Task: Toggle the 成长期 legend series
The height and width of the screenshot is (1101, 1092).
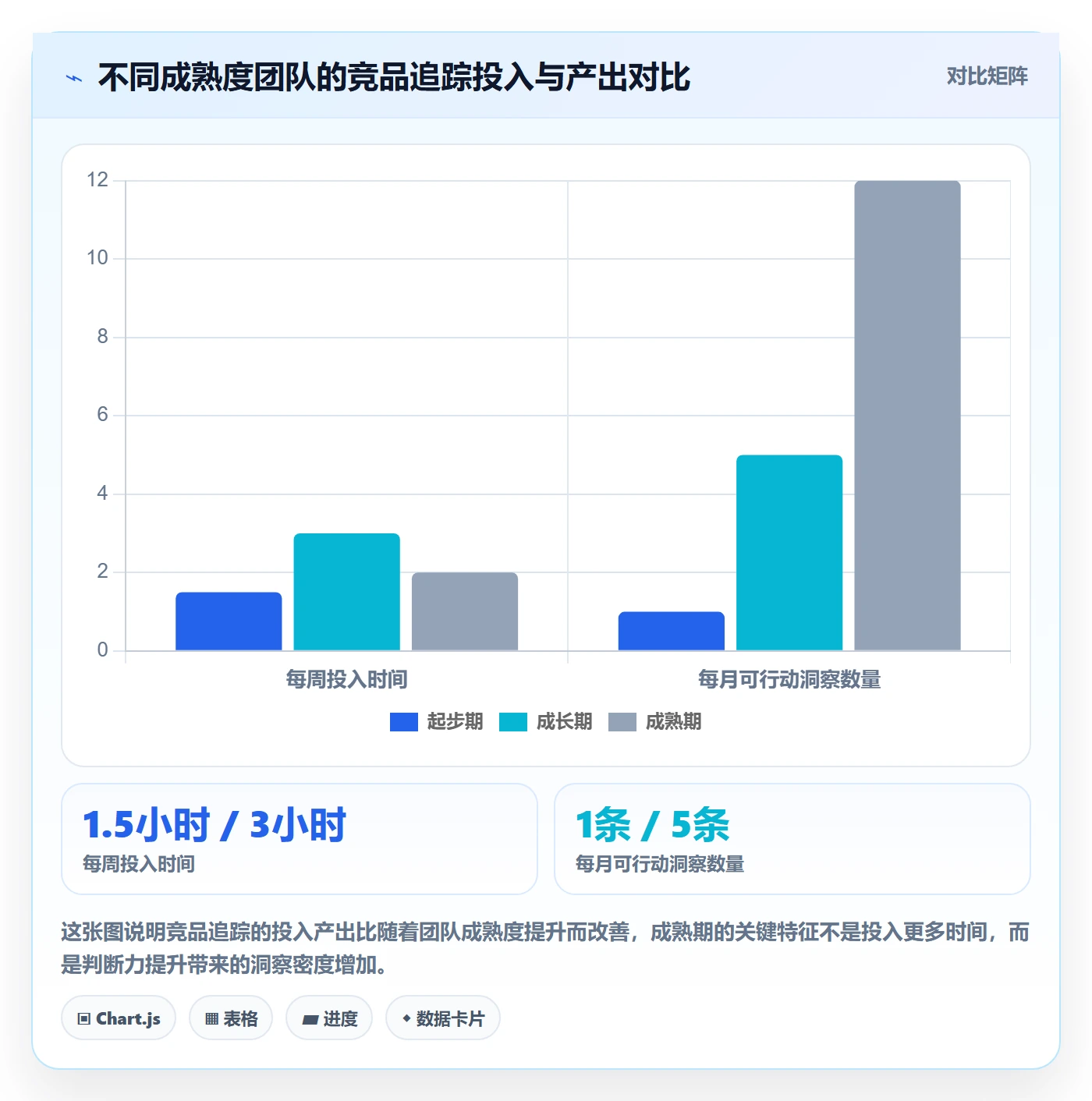Action: [x=545, y=722]
